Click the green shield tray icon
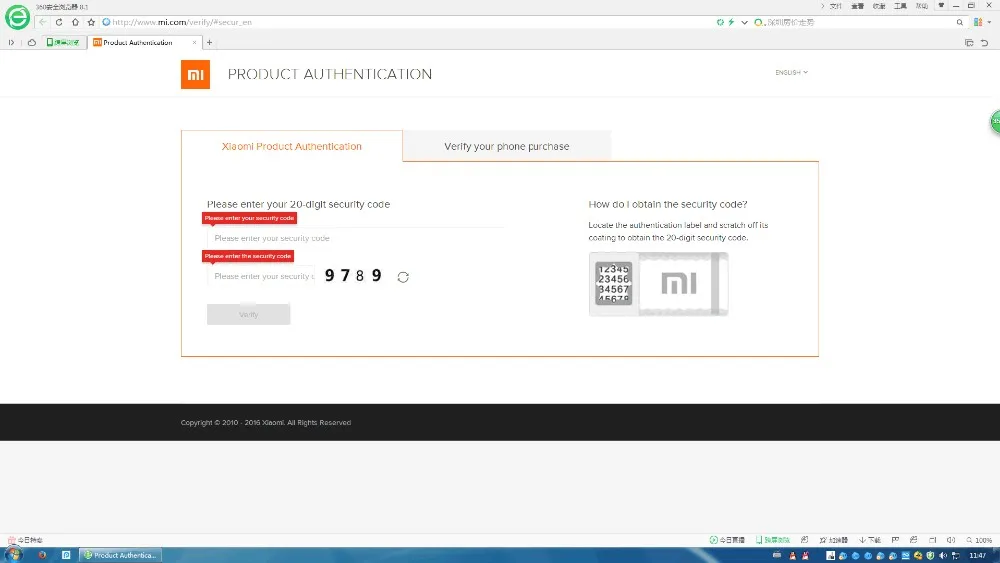 pyautogui.click(x=930, y=555)
